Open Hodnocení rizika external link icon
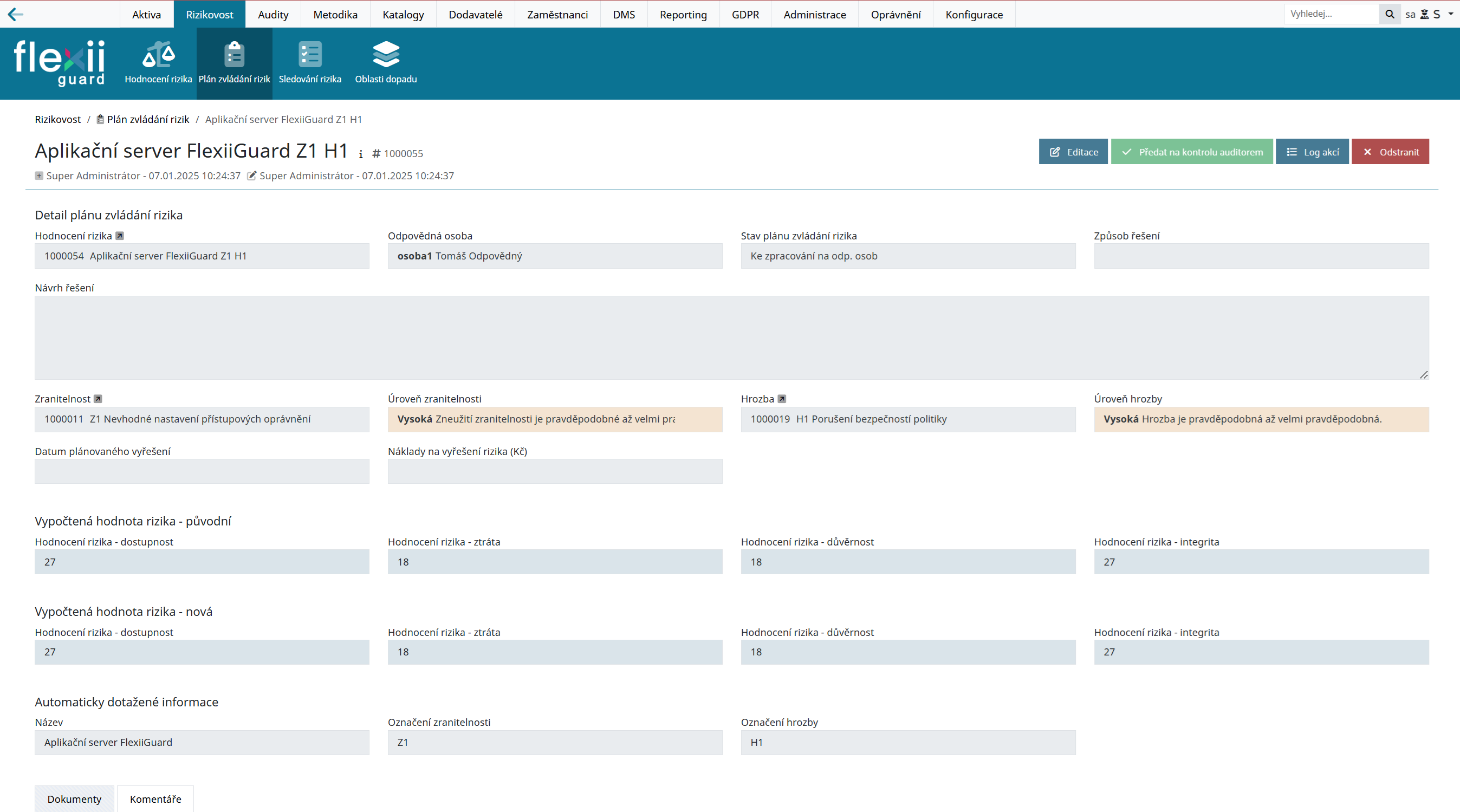Viewport: 1460px width, 812px height. [120, 236]
